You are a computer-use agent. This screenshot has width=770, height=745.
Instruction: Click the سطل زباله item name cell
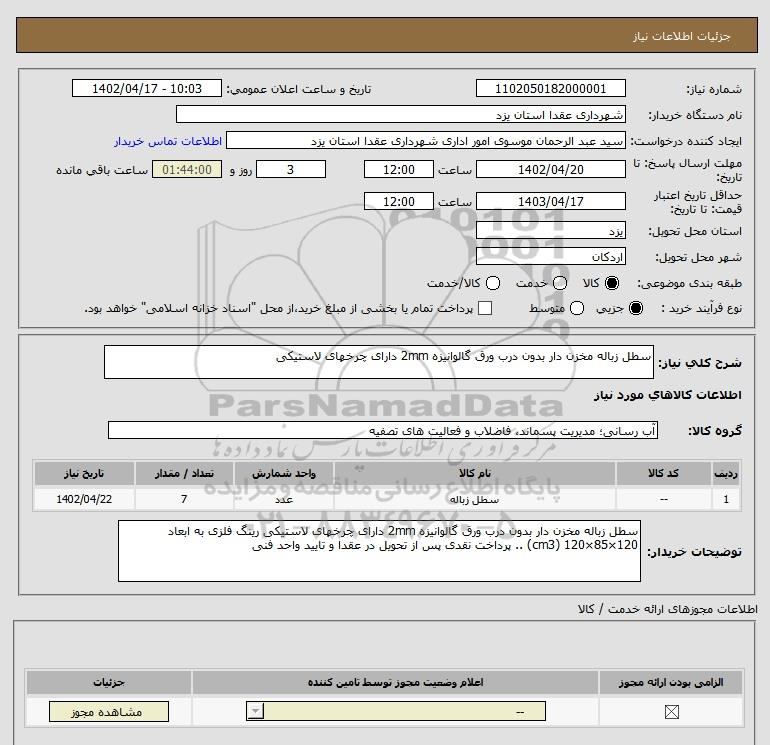point(474,499)
